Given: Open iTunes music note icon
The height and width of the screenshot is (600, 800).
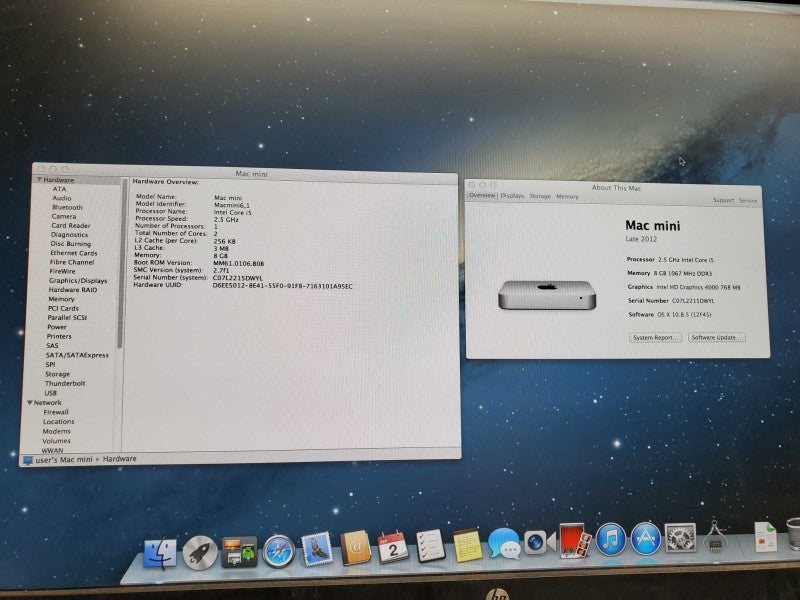Looking at the screenshot, I should click(x=611, y=539).
